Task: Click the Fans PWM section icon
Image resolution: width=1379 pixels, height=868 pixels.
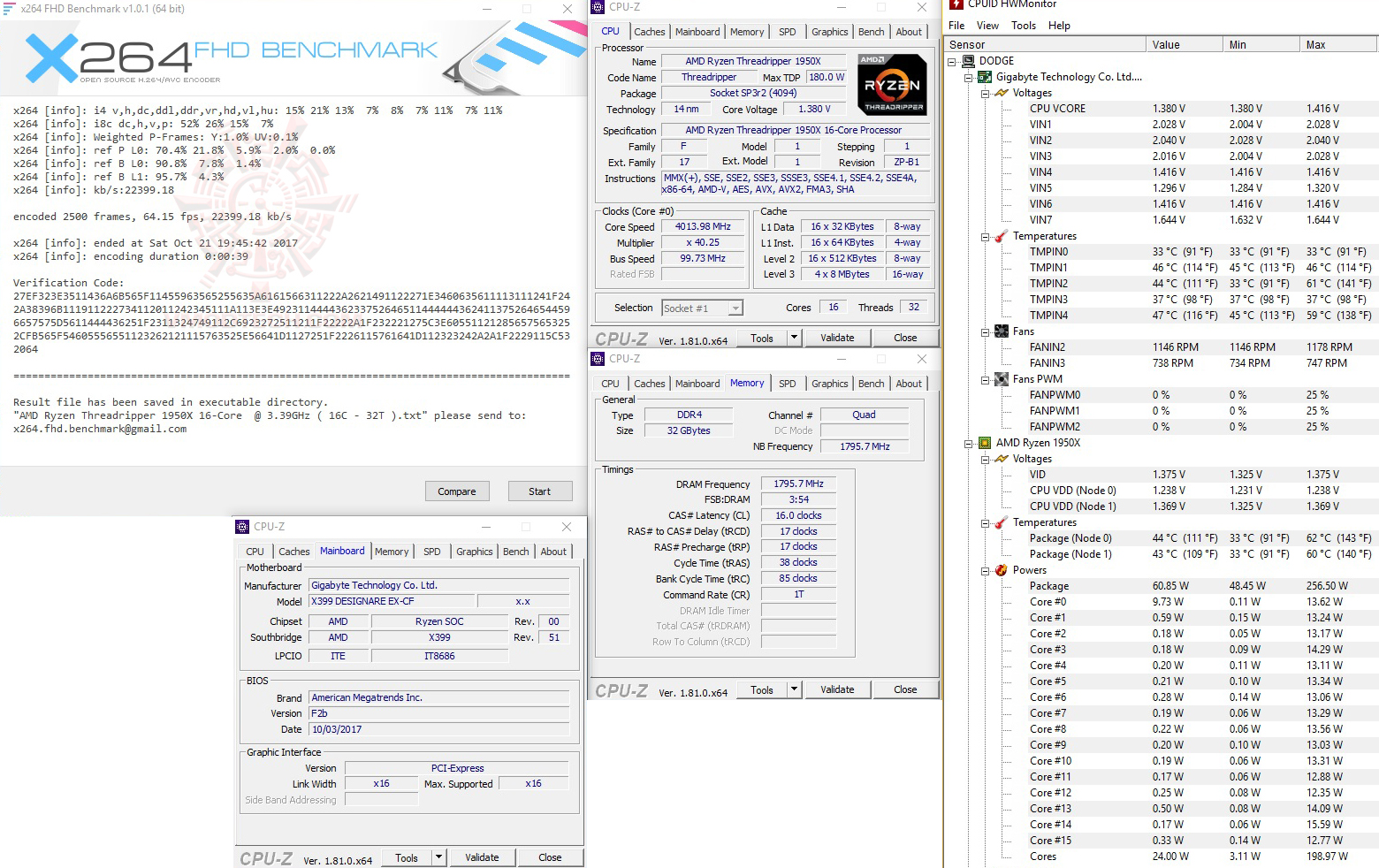Action: tap(1001, 378)
